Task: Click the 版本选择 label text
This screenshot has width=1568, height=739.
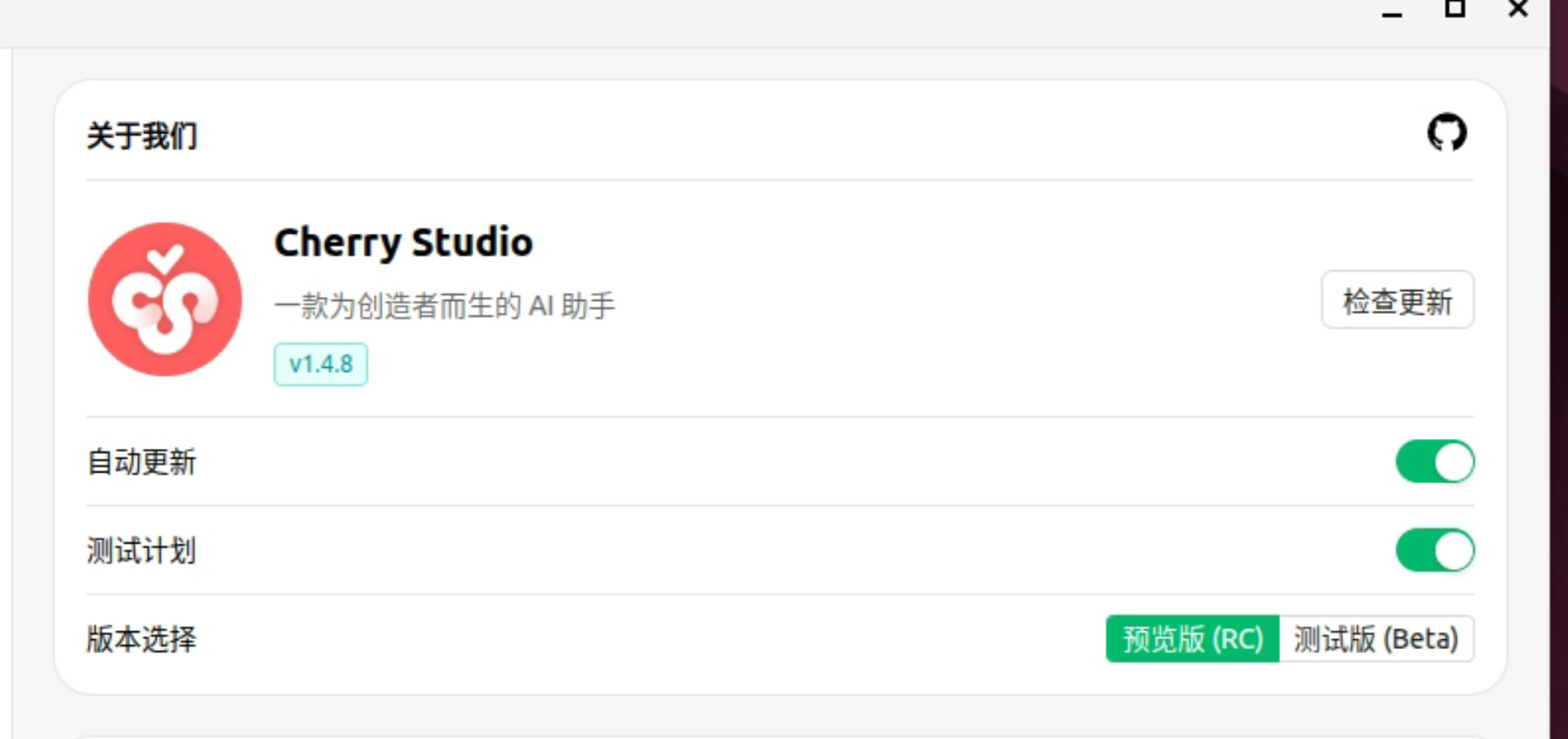Action: click(x=141, y=638)
